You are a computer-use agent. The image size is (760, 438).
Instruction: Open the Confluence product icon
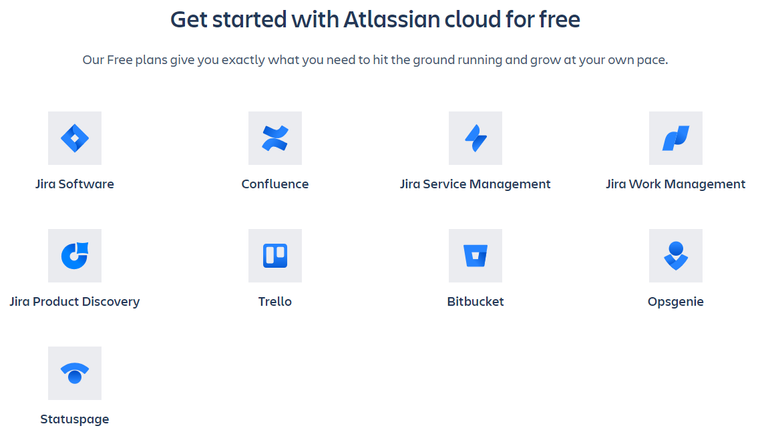point(275,138)
